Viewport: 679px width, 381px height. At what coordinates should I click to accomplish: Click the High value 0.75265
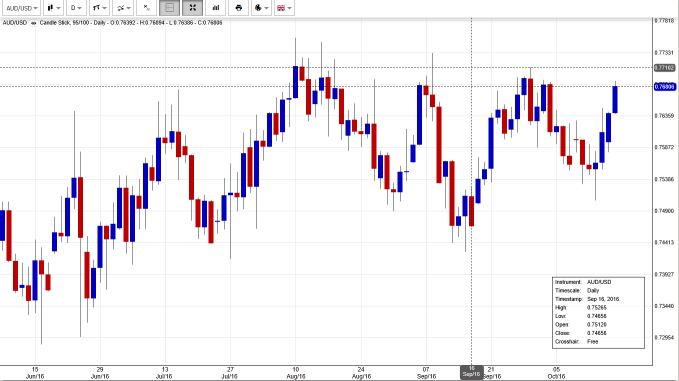597,308
